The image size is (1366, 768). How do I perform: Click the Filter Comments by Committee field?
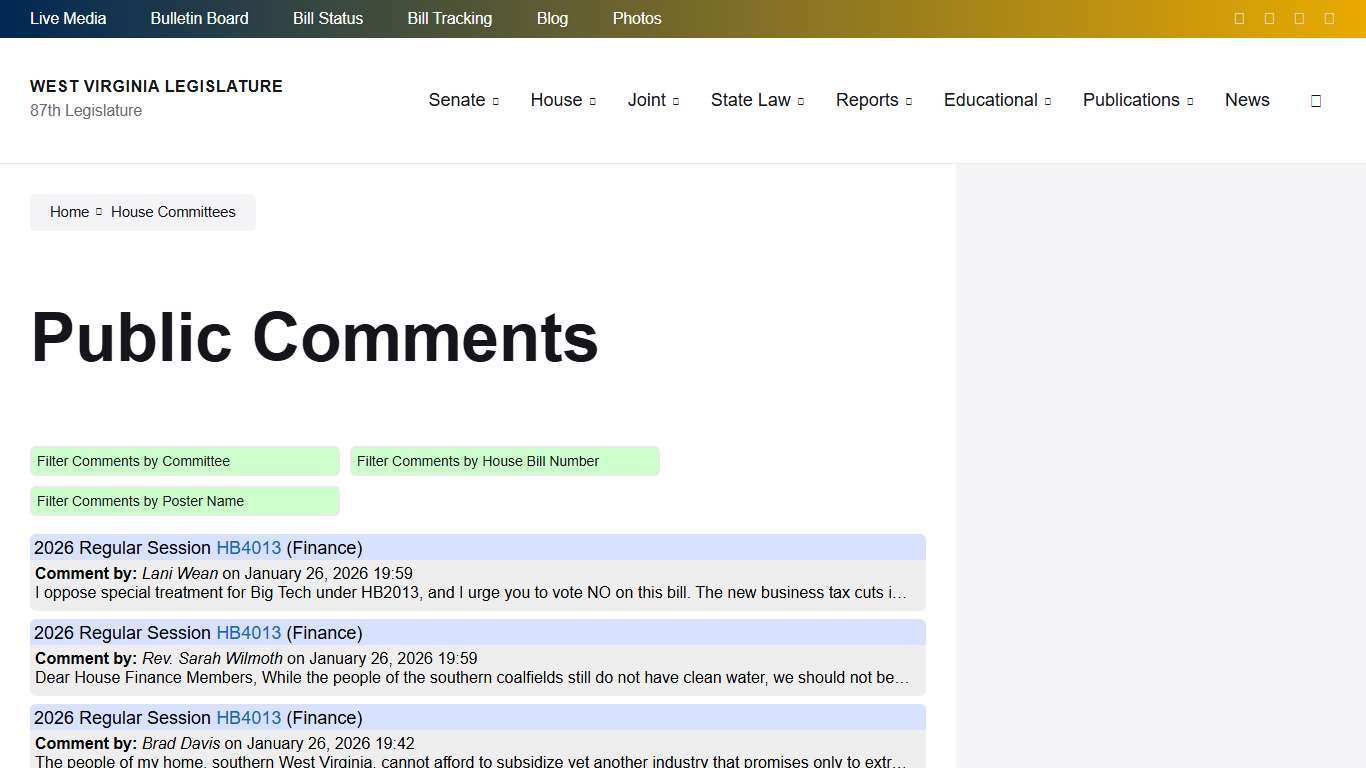pos(184,461)
